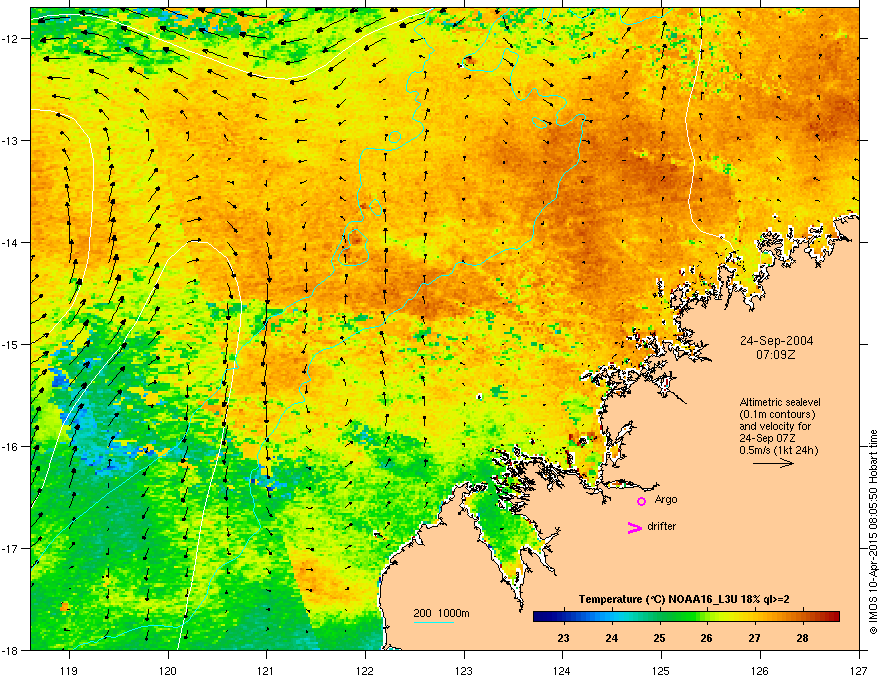Click the cyan bathymetry legend line

433,622
